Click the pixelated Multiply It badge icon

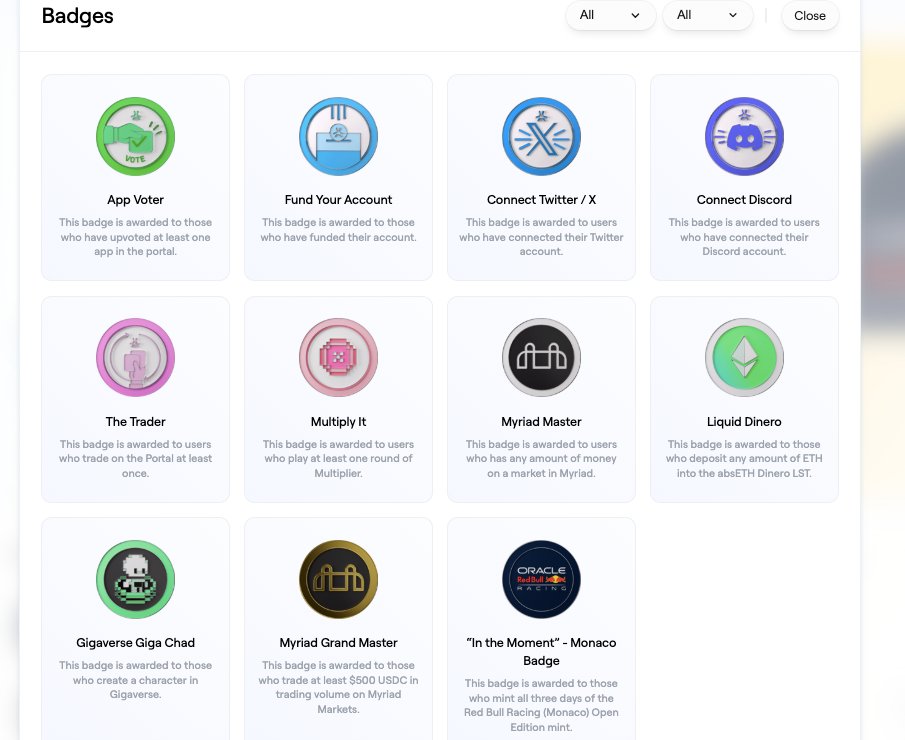click(338, 357)
